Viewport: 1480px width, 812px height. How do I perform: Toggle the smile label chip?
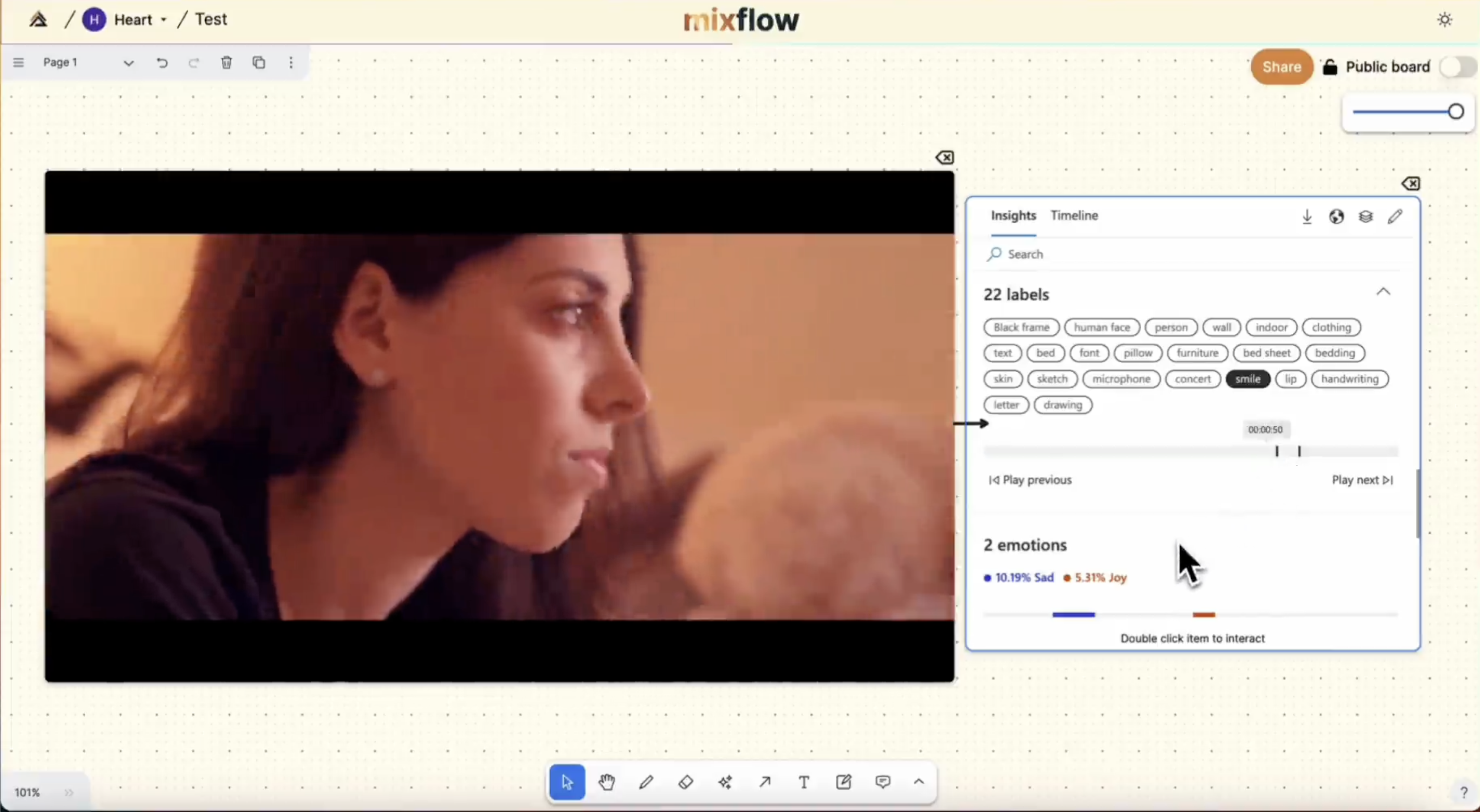pyautogui.click(x=1247, y=379)
